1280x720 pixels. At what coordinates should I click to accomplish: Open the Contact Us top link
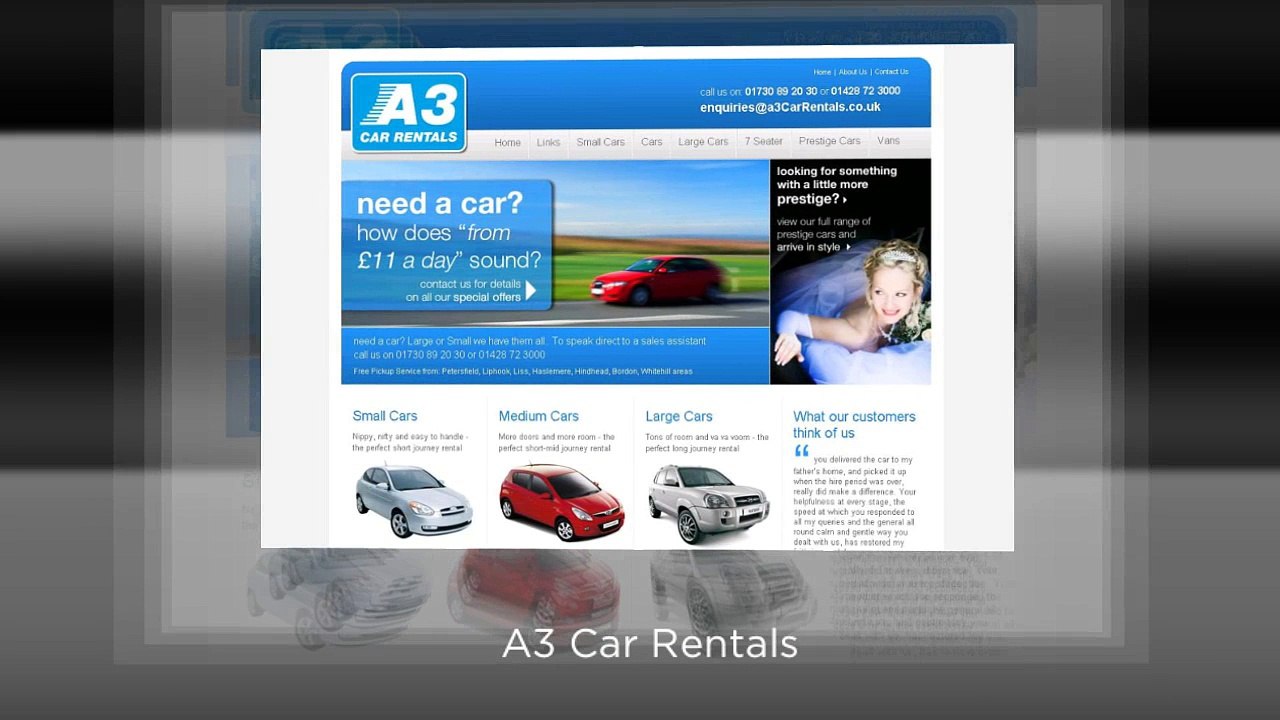pyautogui.click(x=891, y=72)
